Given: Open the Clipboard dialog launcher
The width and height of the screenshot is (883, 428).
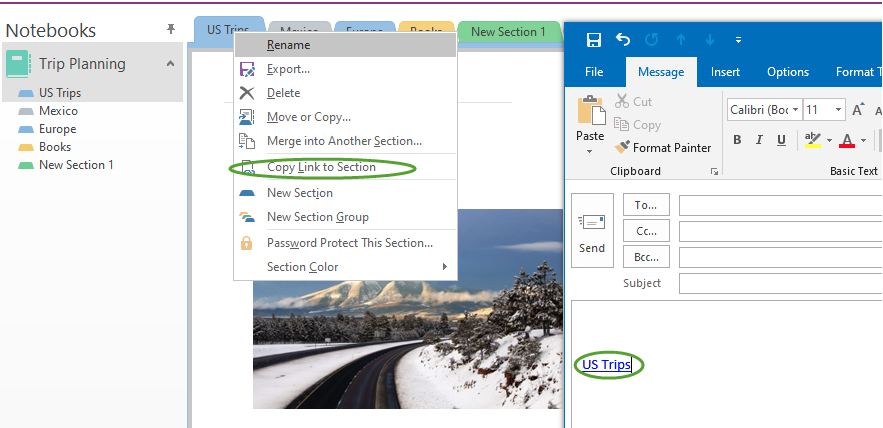Looking at the screenshot, I should pos(714,172).
